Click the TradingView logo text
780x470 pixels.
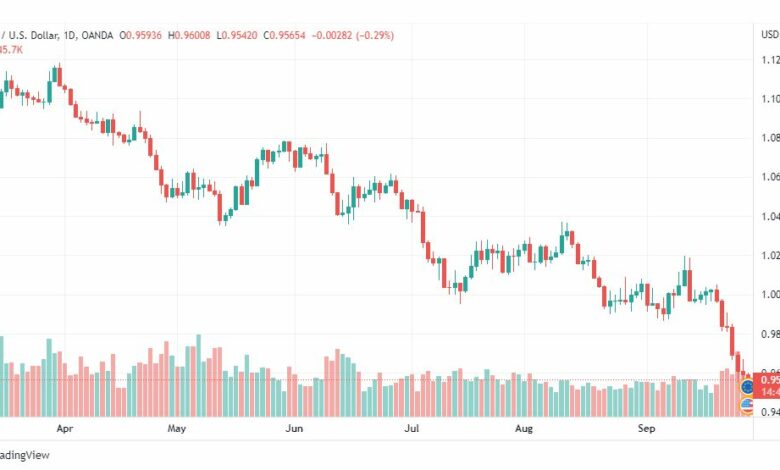(25, 455)
